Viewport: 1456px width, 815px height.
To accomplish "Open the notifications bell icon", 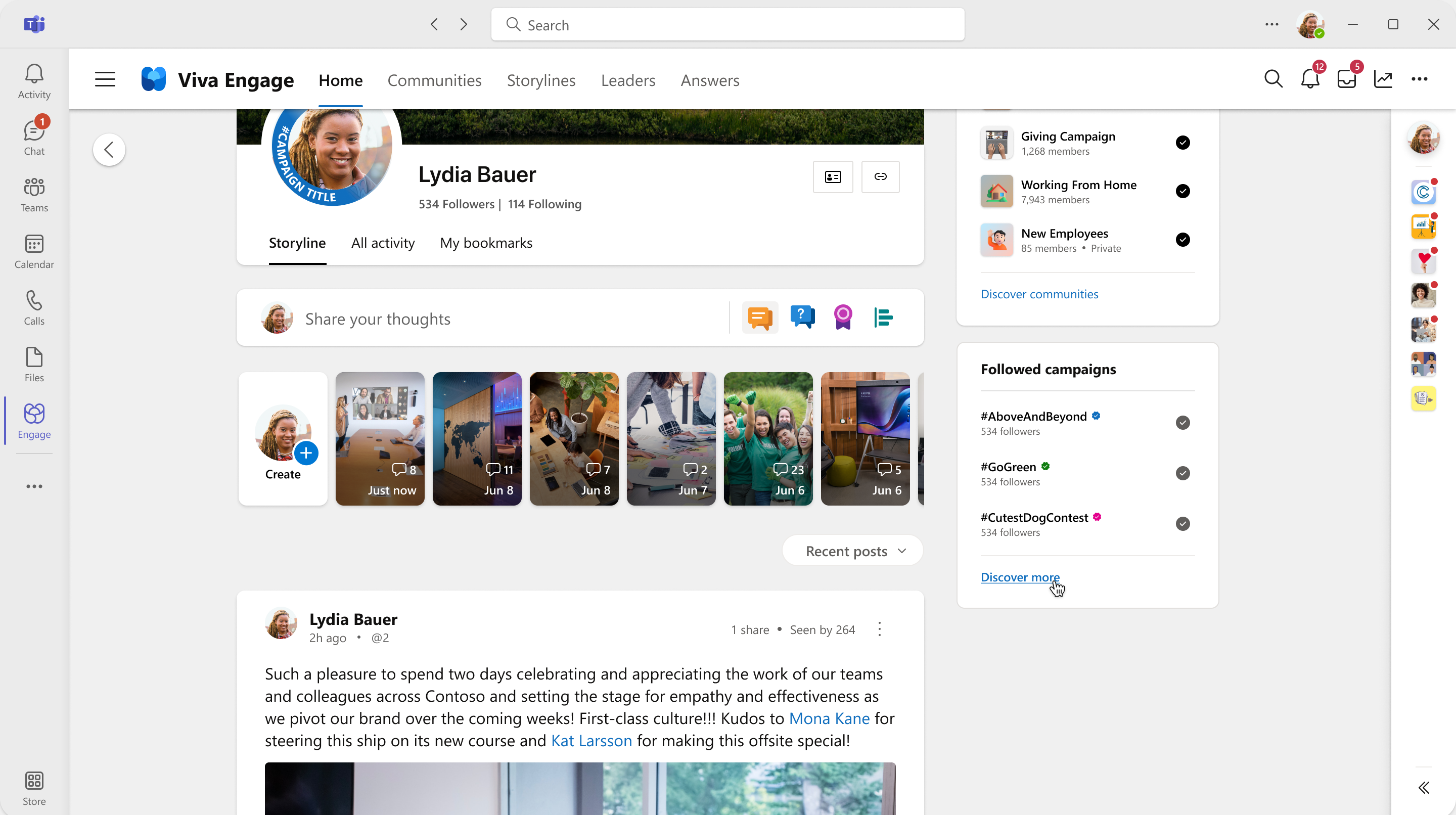I will point(1311,79).
